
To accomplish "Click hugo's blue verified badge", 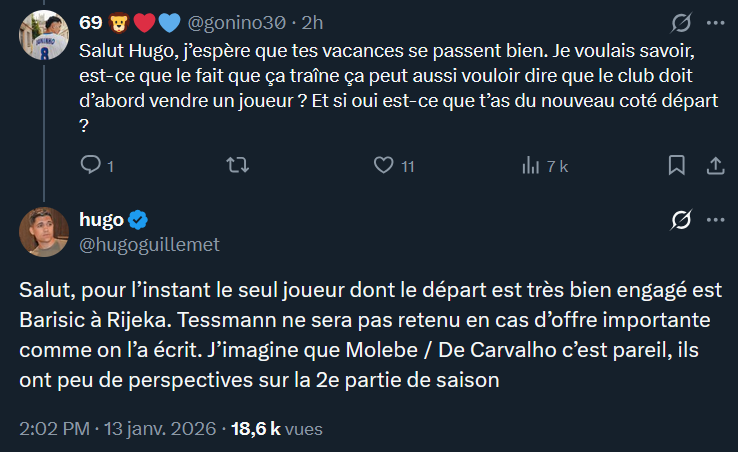I will click(x=139, y=220).
